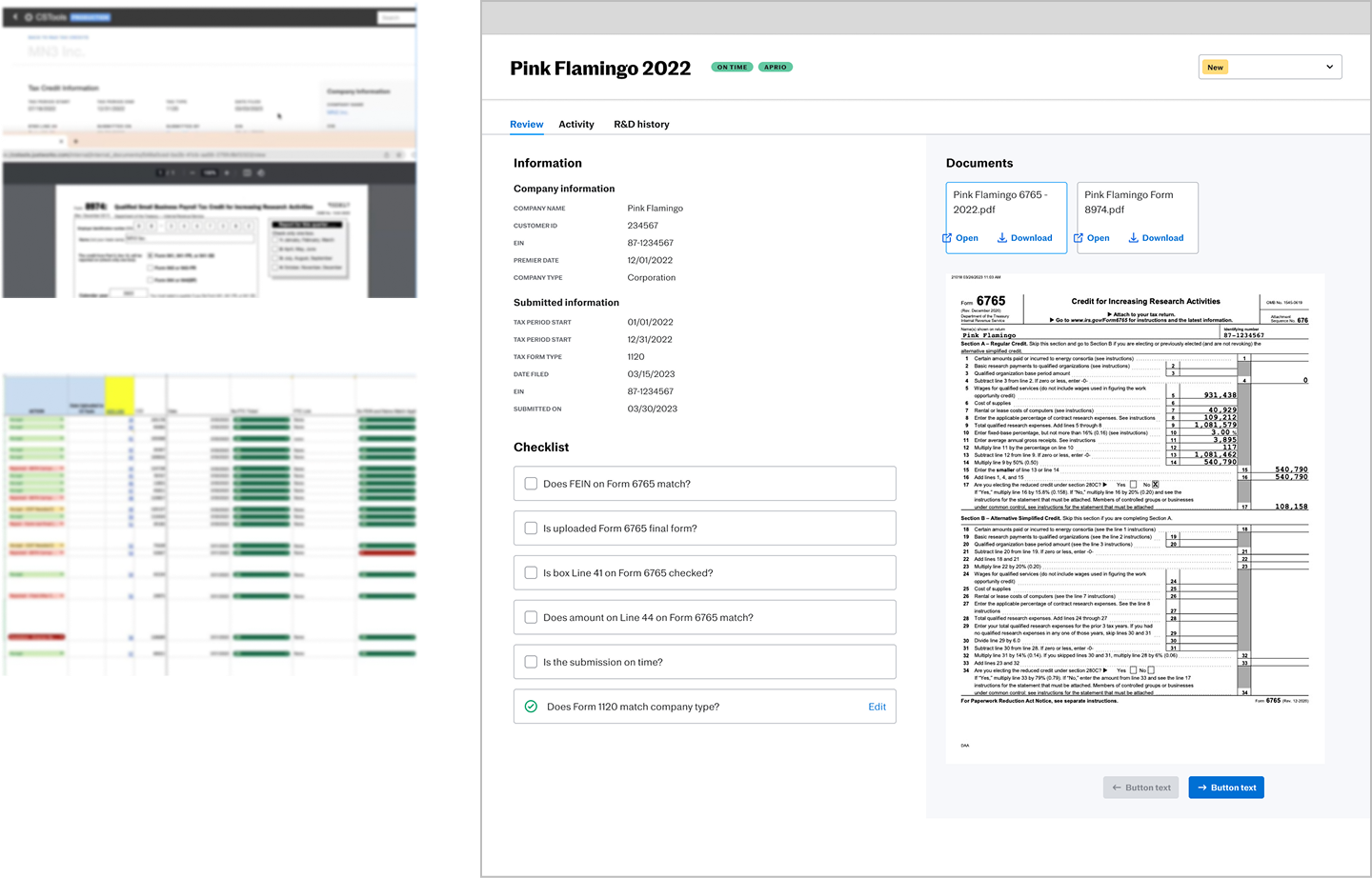This screenshot has width=1372, height=878.
Task: Check 'Is uploaded Form 6765 final form?'
Action: [x=531, y=529]
